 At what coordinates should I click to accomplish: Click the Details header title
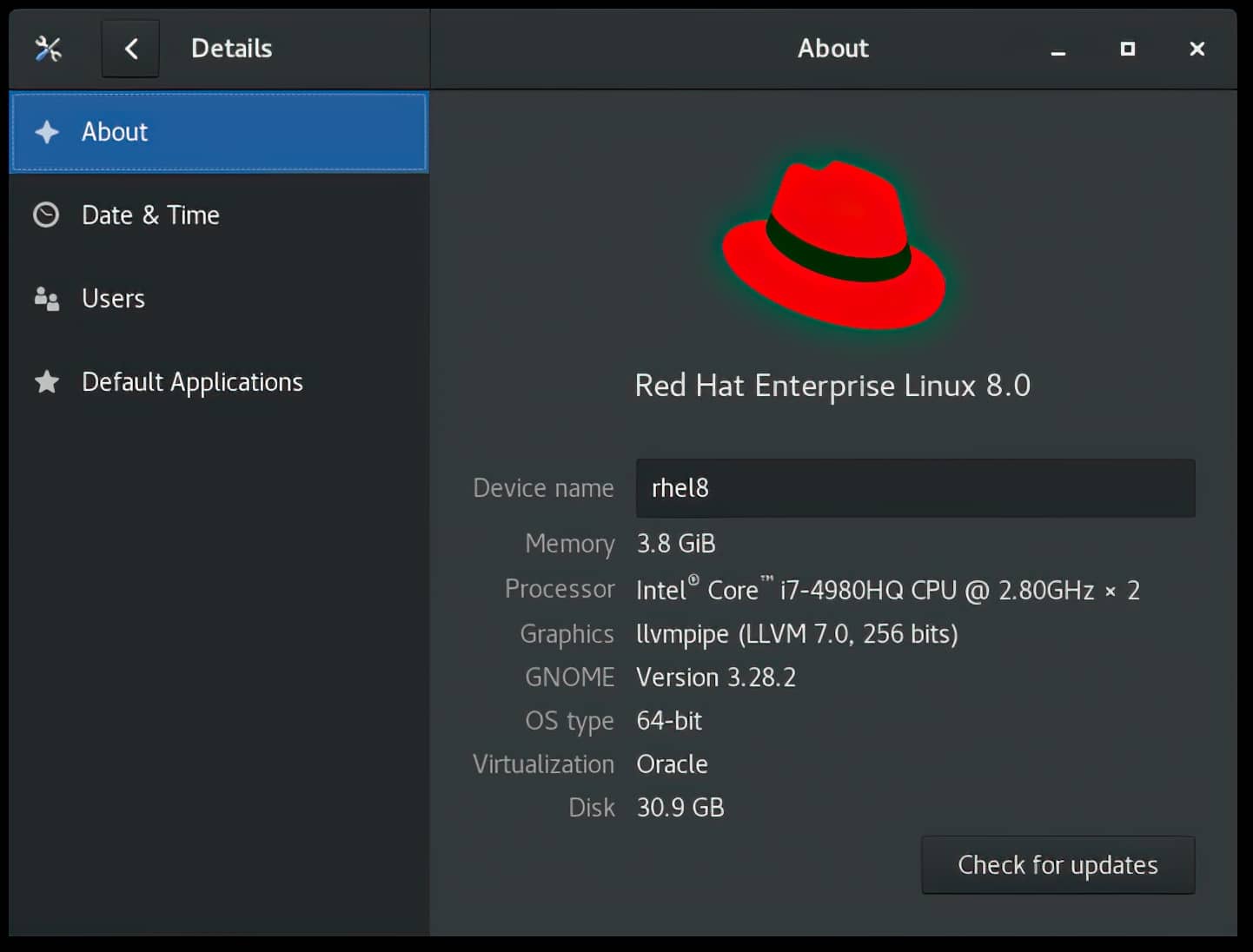tap(231, 49)
